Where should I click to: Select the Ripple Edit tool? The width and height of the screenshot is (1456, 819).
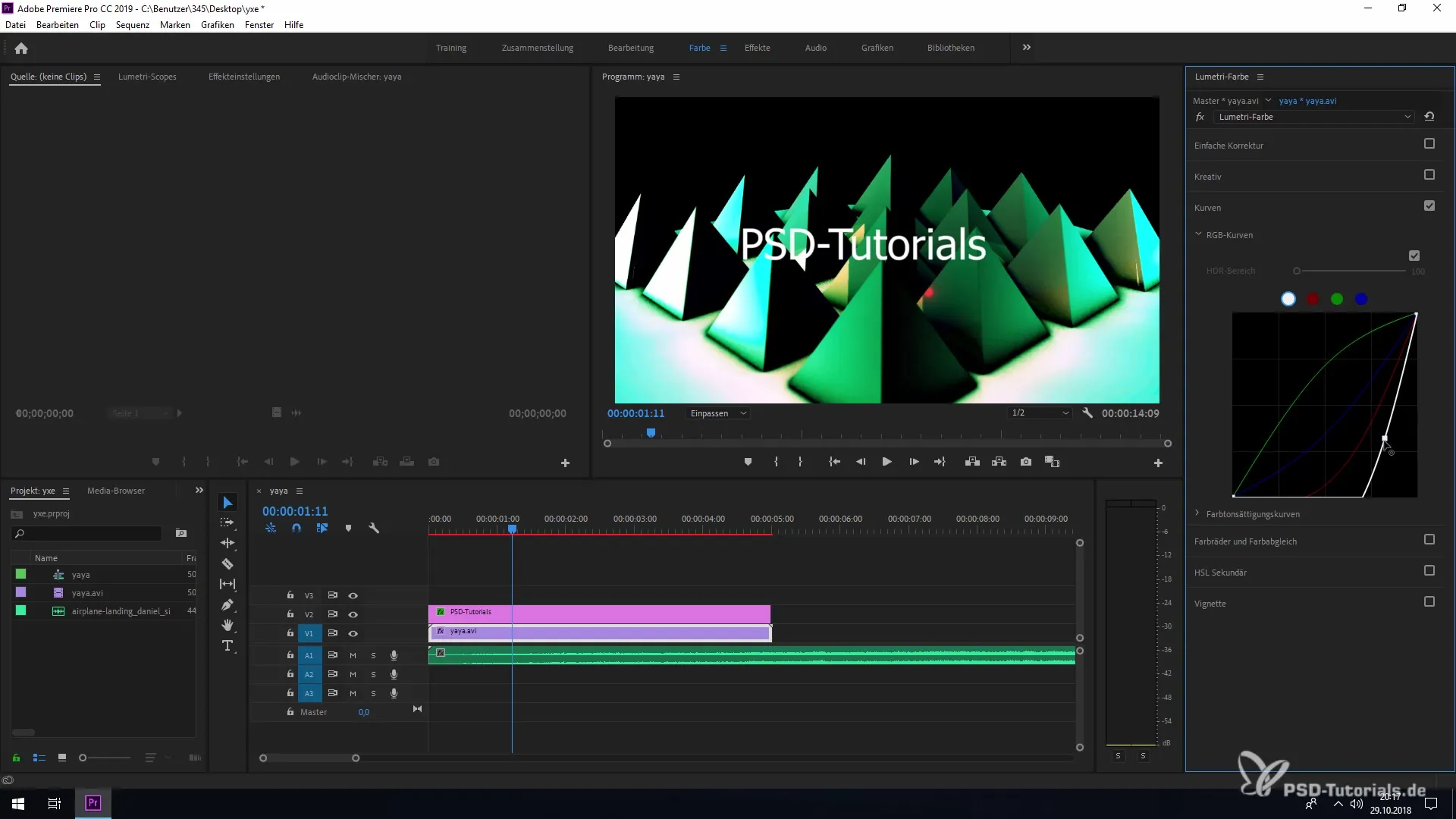tap(227, 543)
